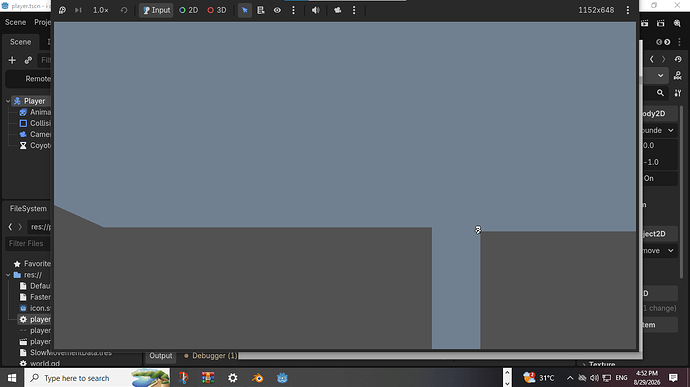Toggle the 2D selection mode
Image resolution: width=690 pixels, height=387 pixels.
[188, 10]
